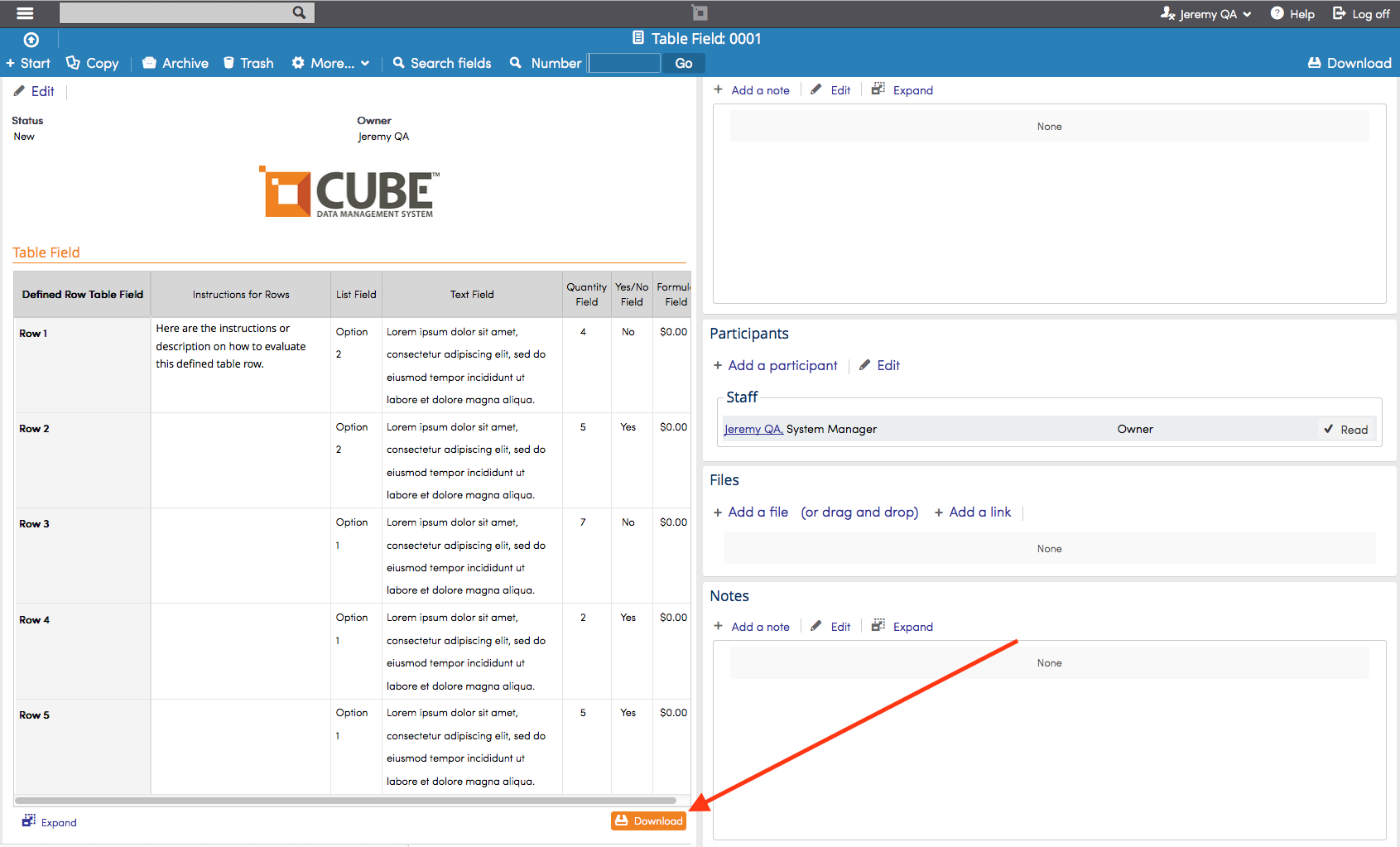Select "Search fields" in the toolbar
This screenshot has width=1400, height=847.
[442, 63]
